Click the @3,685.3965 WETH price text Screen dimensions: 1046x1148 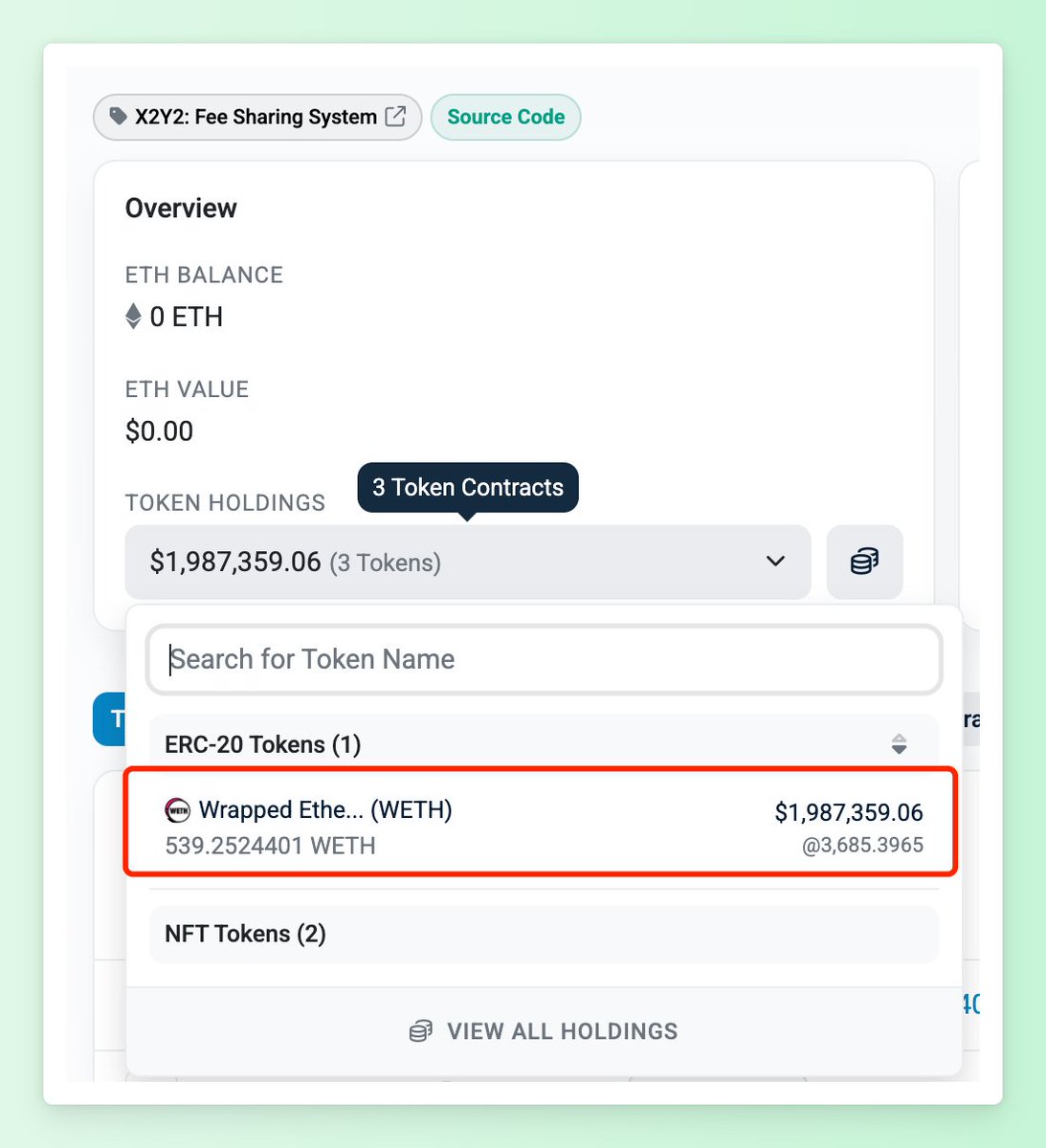coord(863,846)
